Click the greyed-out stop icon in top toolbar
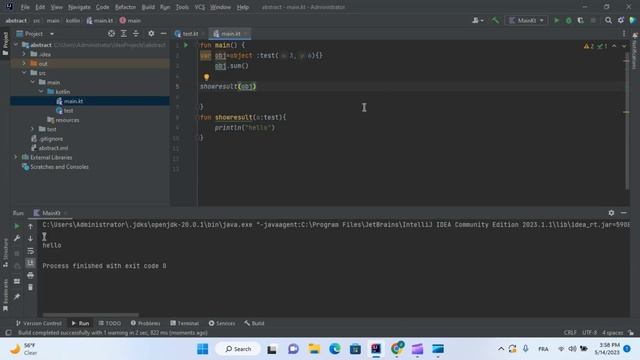Image resolution: width=640 pixels, height=360 pixels. pyautogui.click(x=593, y=20)
